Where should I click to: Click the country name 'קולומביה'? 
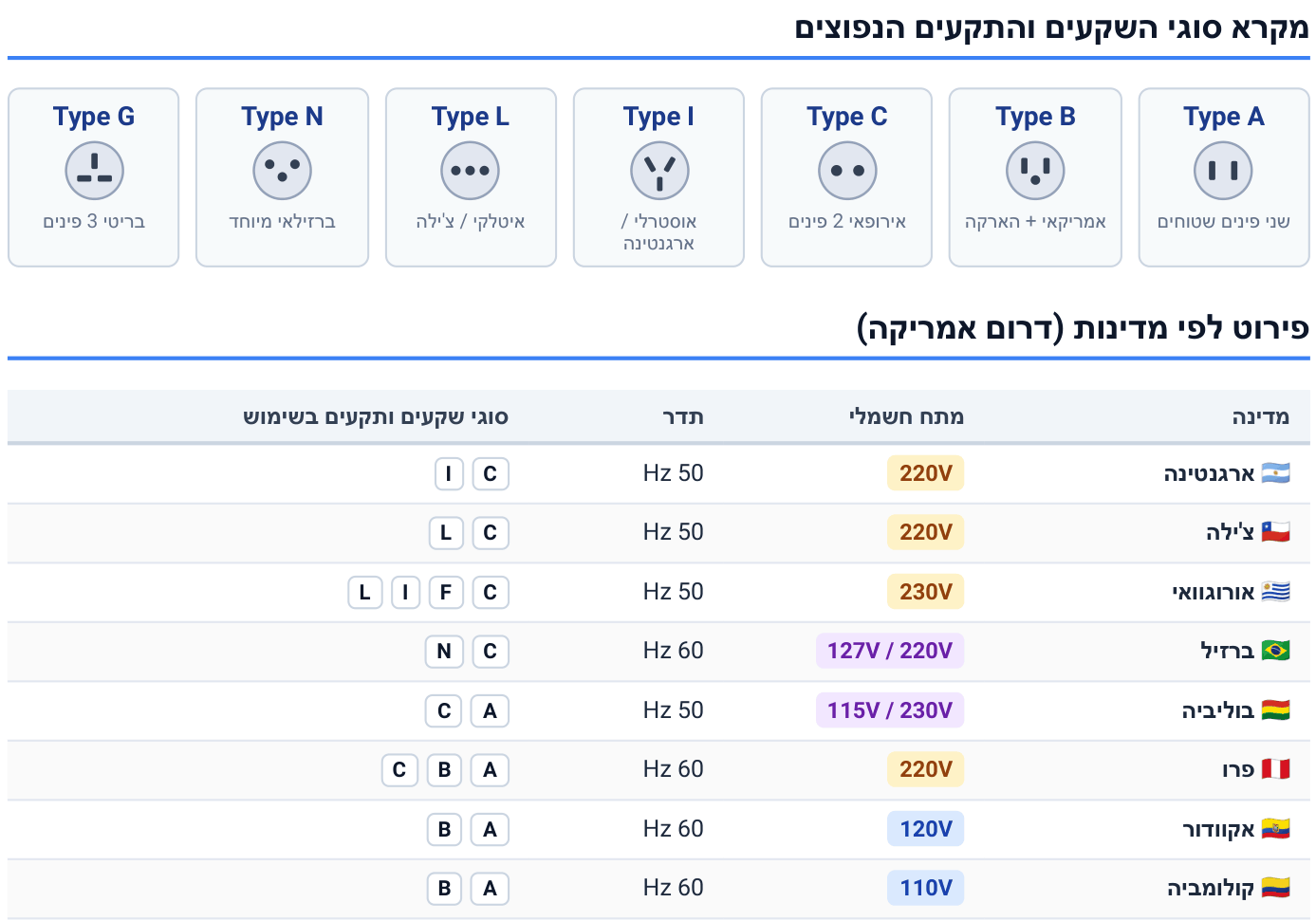[x=1211, y=889]
